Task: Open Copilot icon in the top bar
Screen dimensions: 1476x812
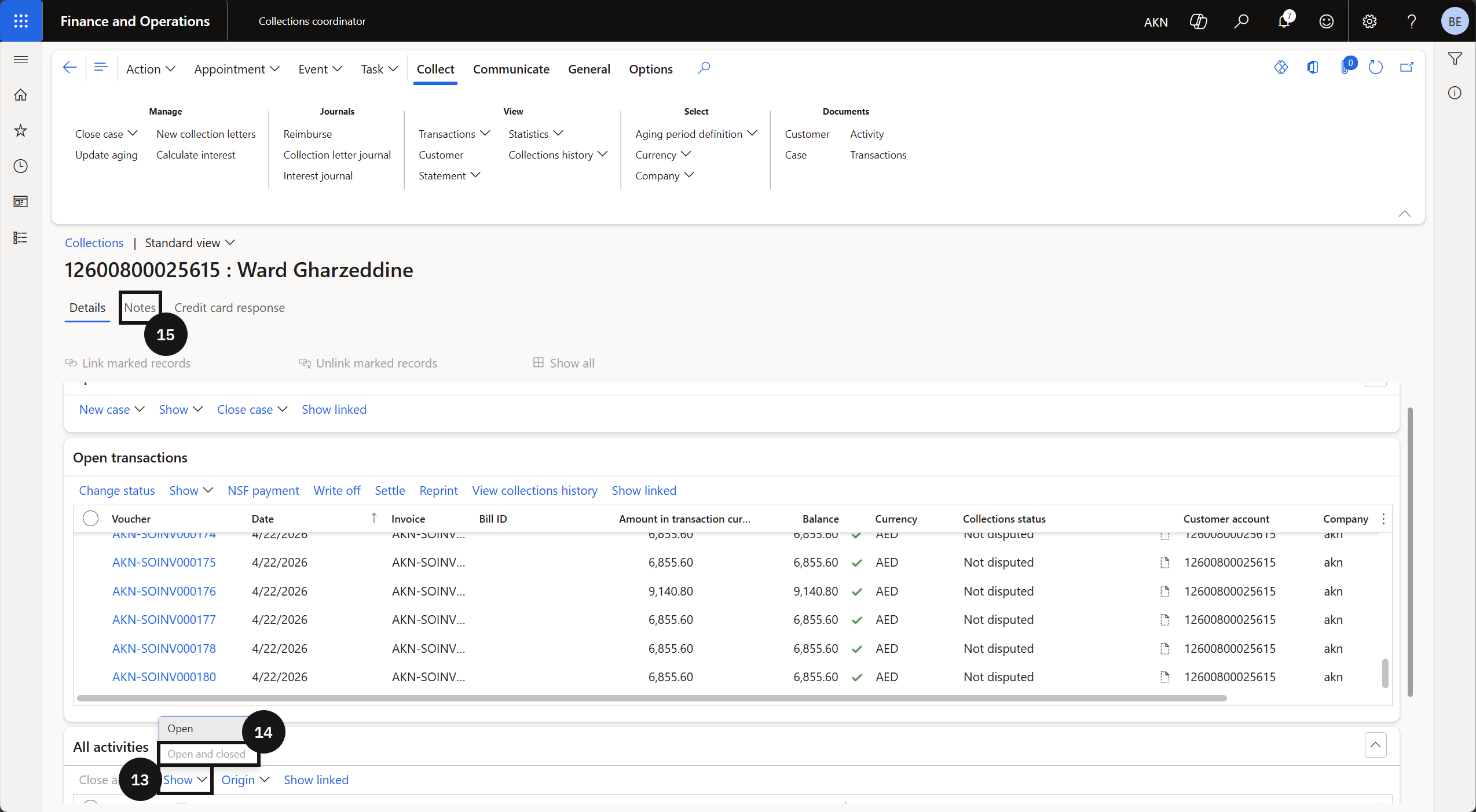Action: pyautogui.click(x=1198, y=21)
